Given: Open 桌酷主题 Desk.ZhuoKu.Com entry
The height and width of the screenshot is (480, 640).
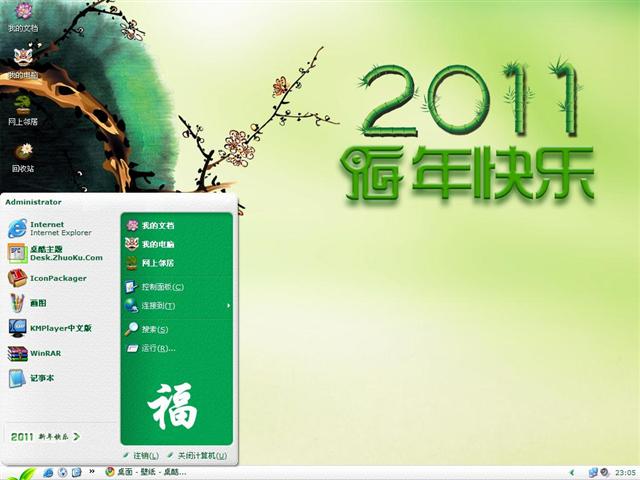Looking at the screenshot, I should pyautogui.click(x=55, y=253).
